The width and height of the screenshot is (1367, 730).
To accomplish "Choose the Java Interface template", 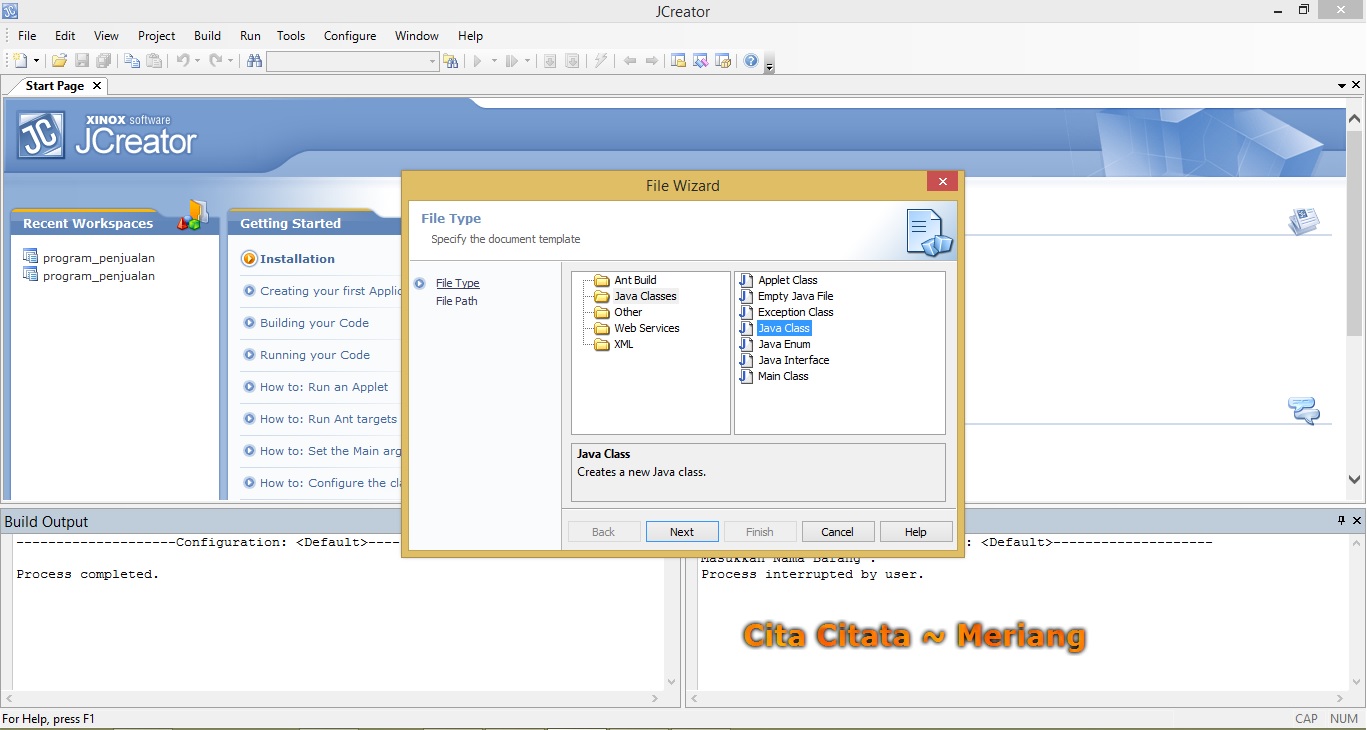I will tap(793, 360).
